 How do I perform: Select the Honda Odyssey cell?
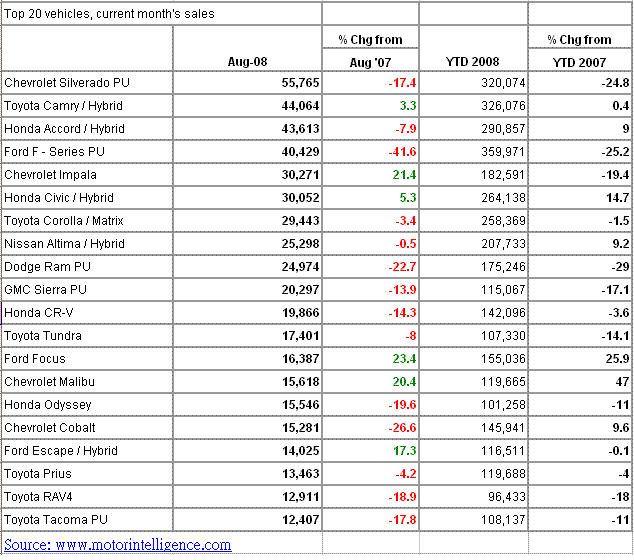click(x=87, y=405)
